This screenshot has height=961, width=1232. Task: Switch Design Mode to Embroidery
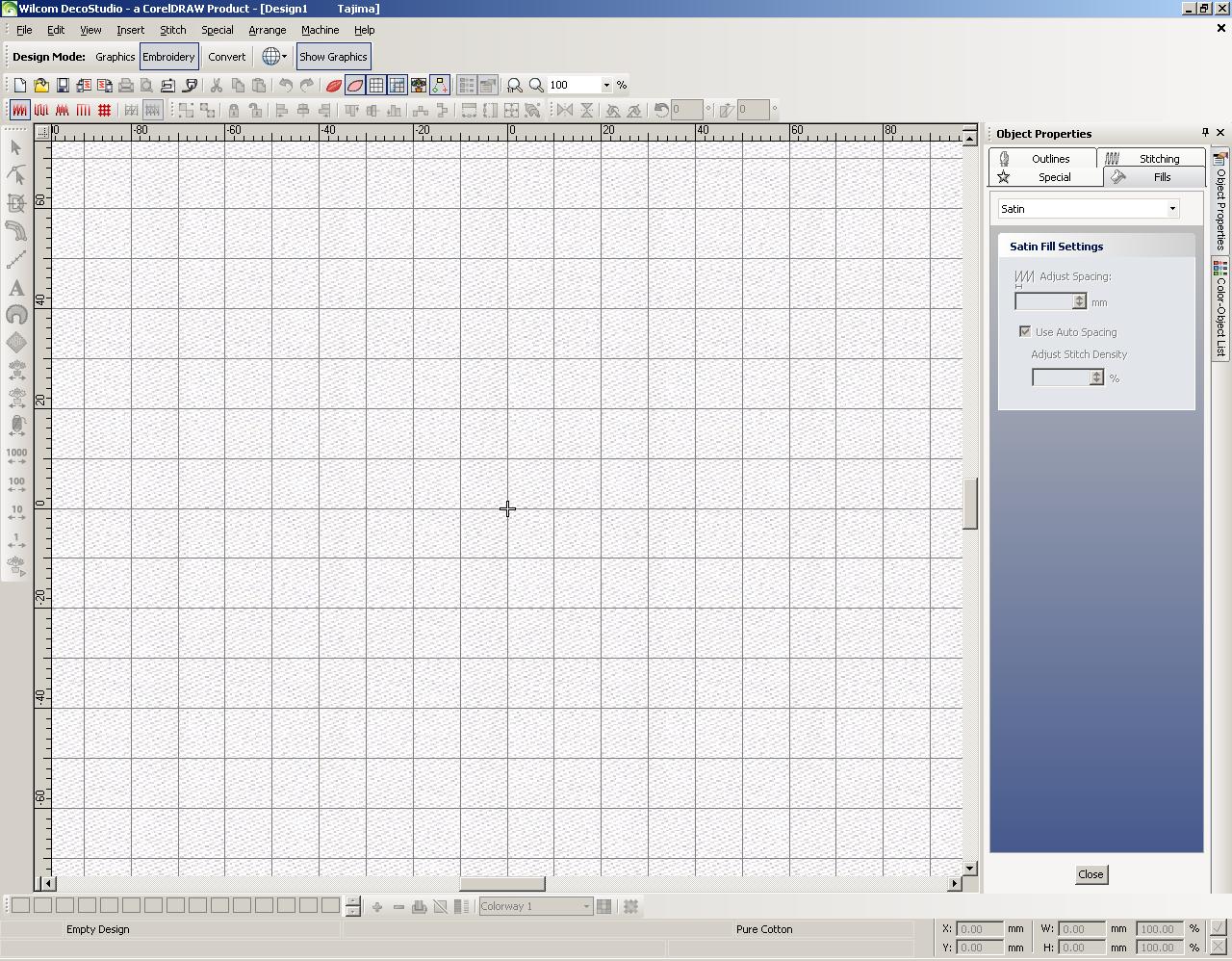click(x=168, y=56)
